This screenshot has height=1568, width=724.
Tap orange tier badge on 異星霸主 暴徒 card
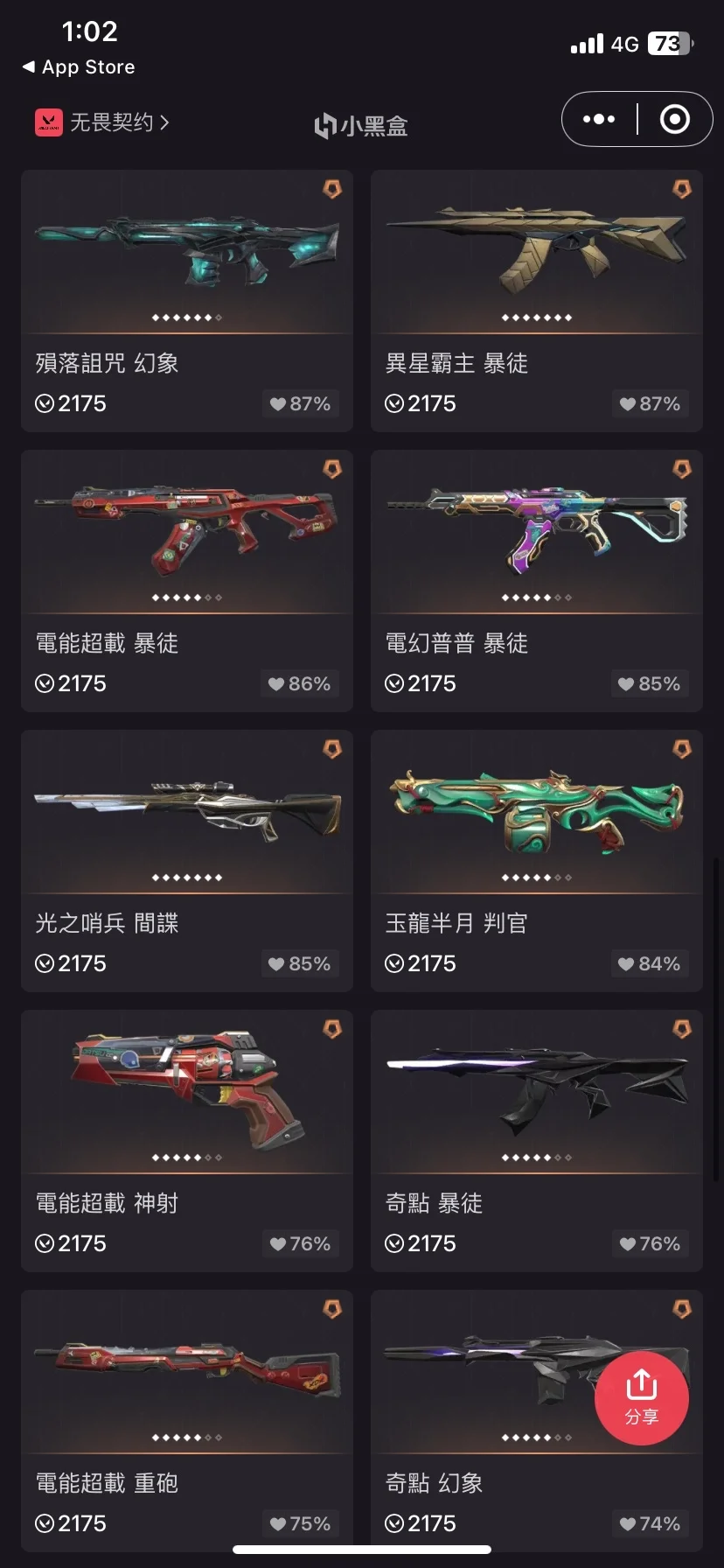[x=682, y=189]
